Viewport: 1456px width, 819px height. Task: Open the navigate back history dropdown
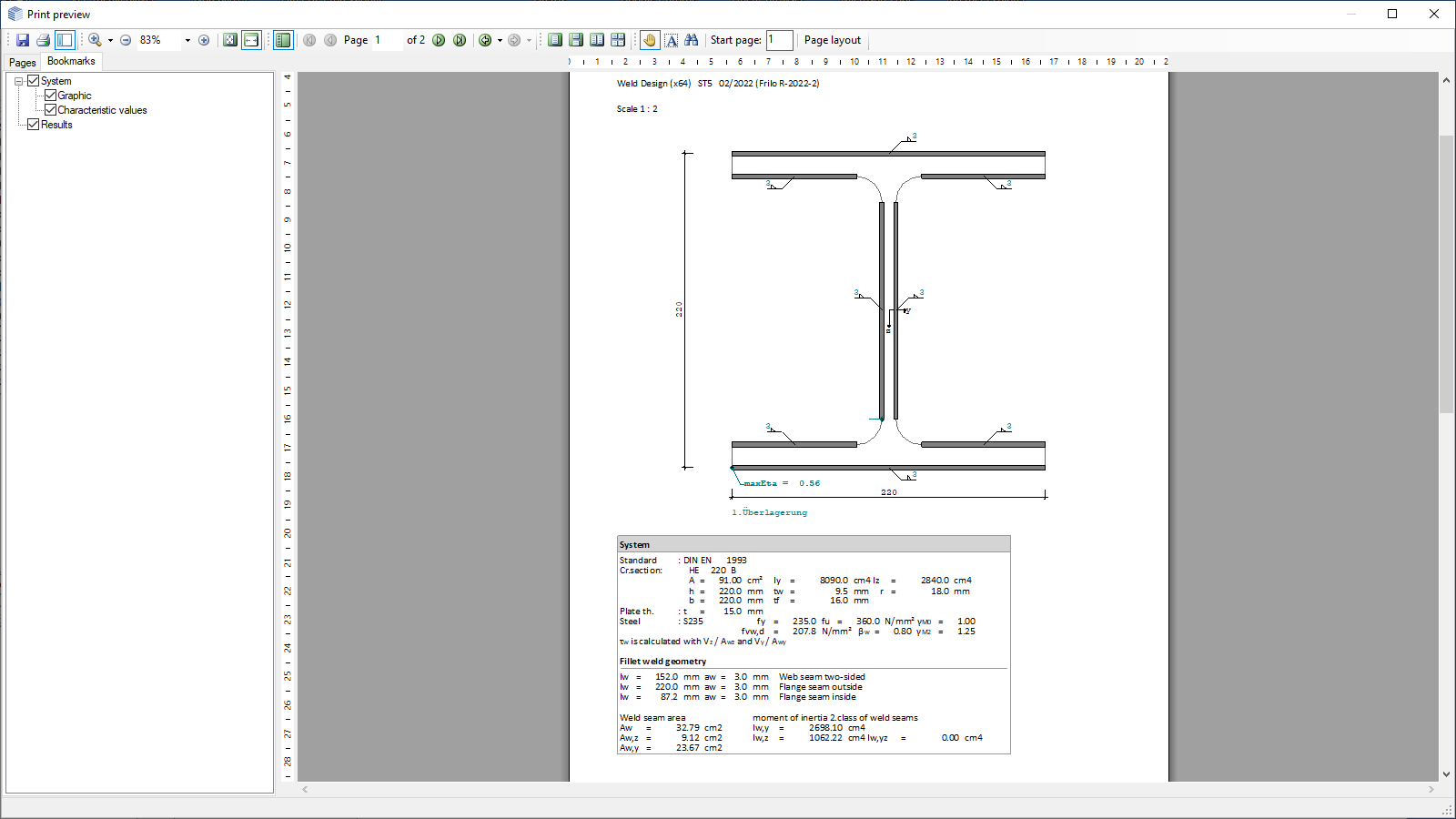click(500, 40)
